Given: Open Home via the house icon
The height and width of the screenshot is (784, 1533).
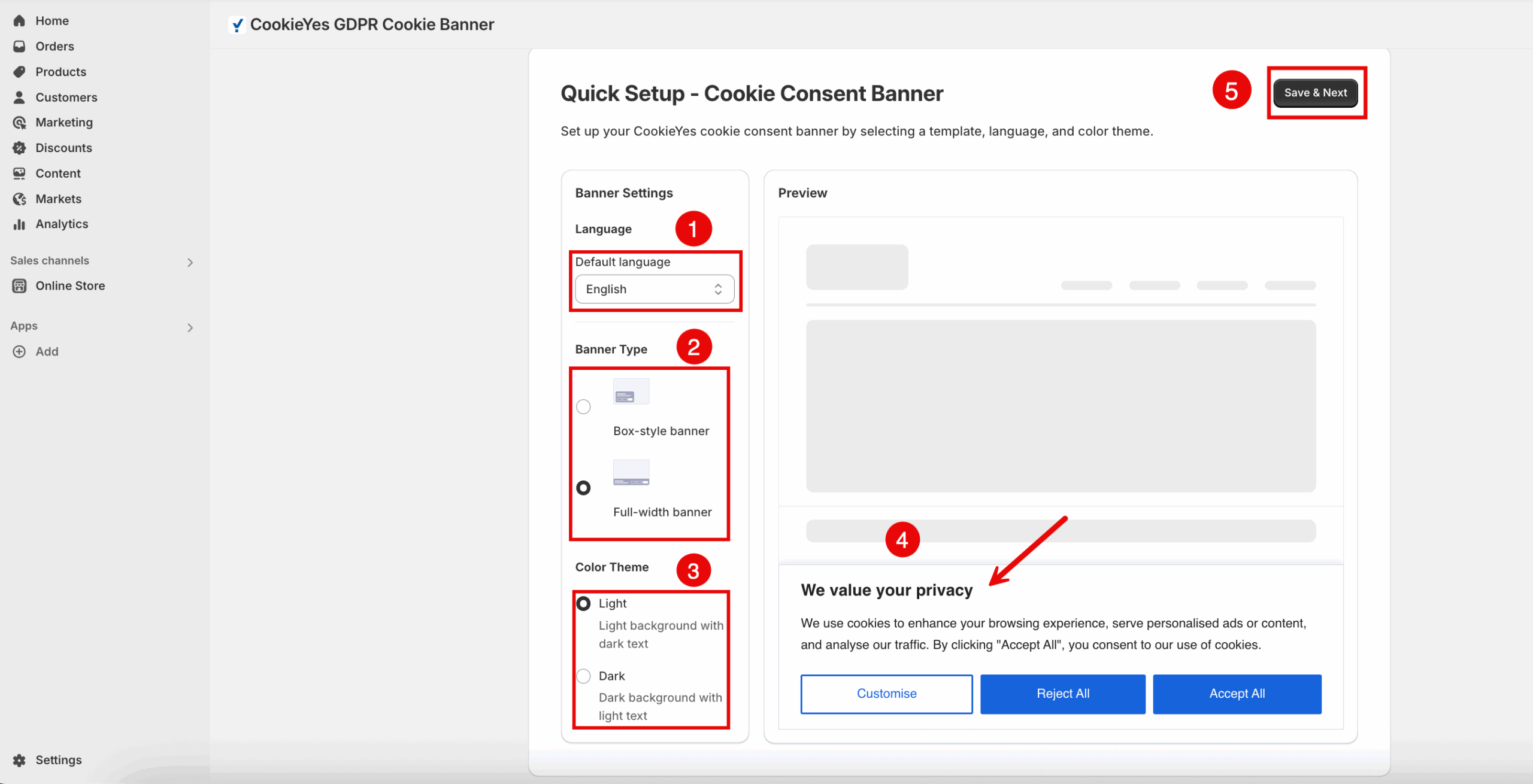Looking at the screenshot, I should 20,20.
